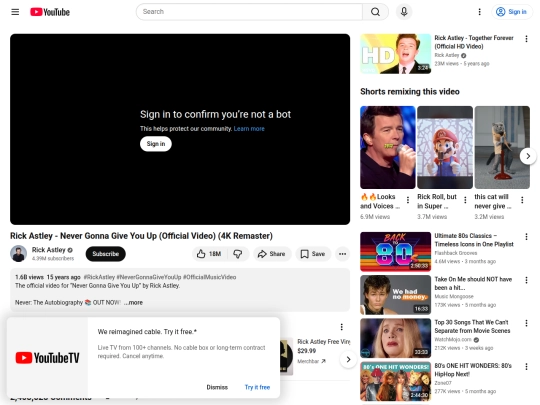Dislike the video with thumbs-down icon
The image size is (540, 405).
pos(238,254)
